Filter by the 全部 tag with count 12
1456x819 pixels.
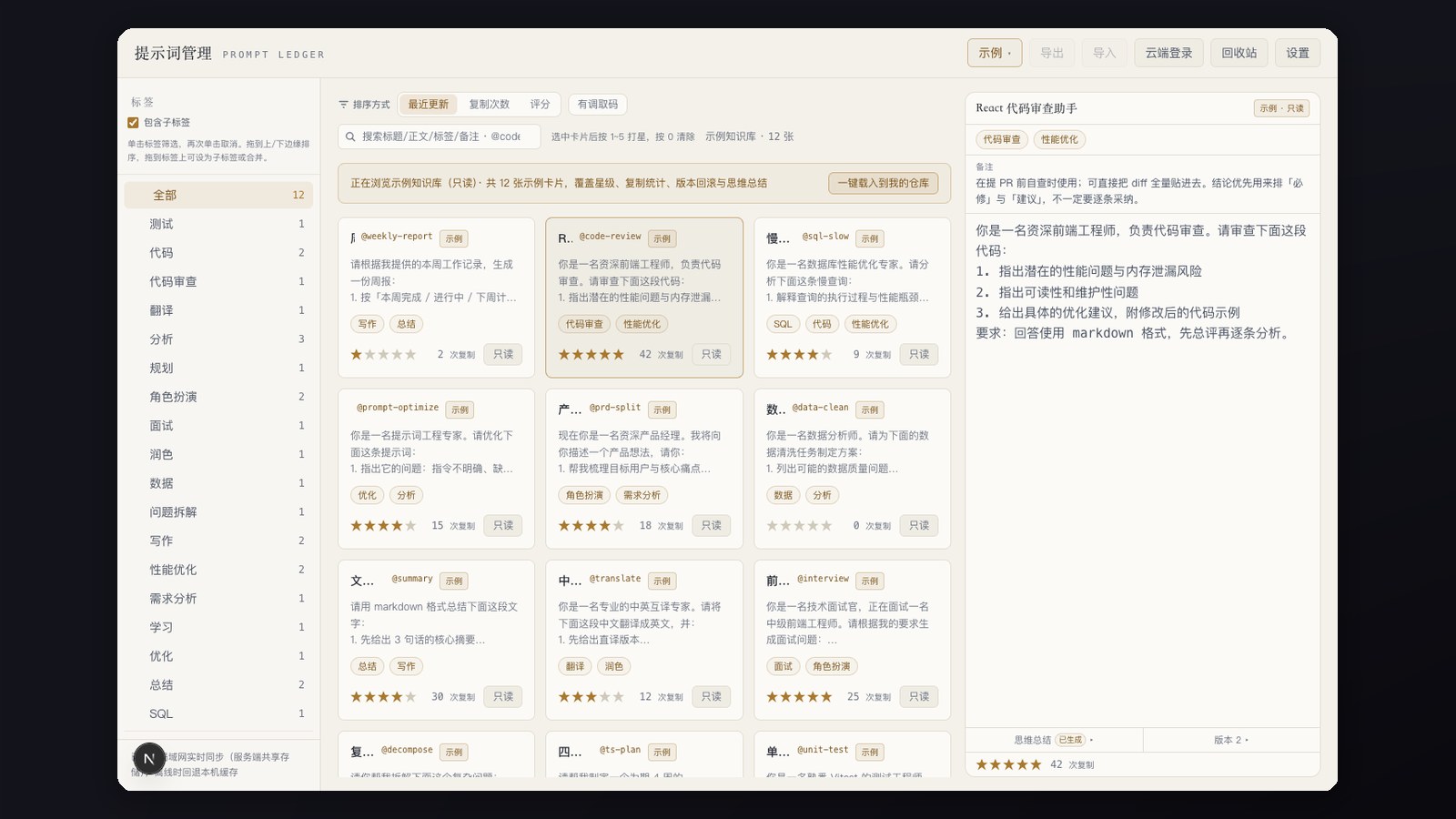218,195
